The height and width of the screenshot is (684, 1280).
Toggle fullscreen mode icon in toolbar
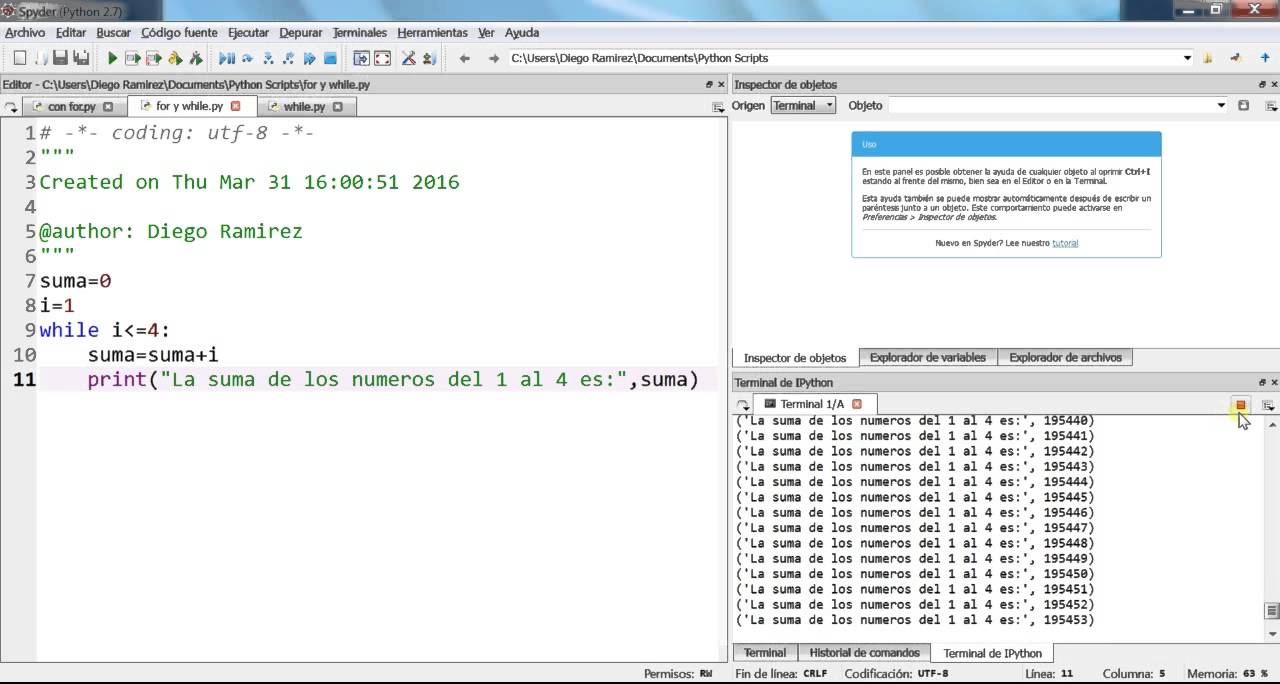382,58
